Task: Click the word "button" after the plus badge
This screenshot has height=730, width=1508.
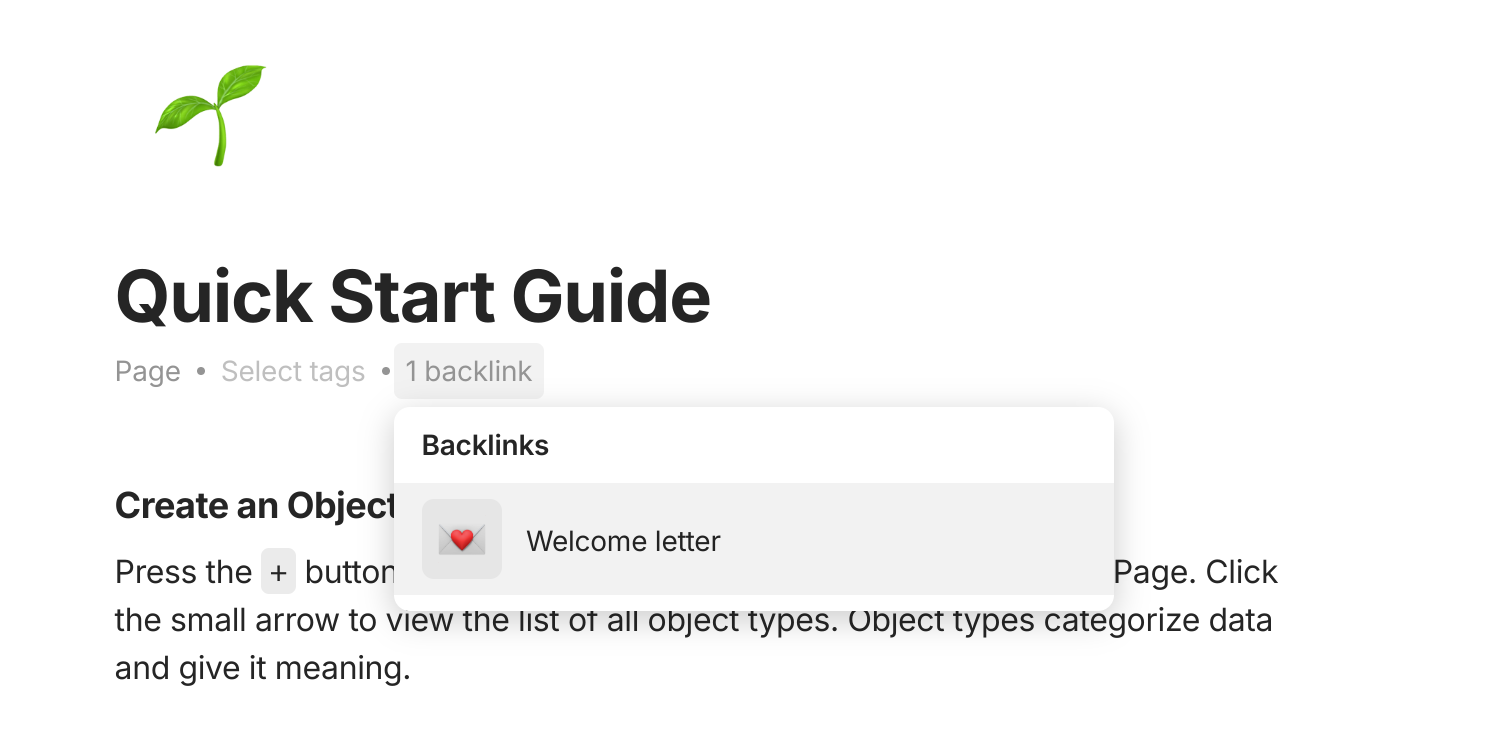Action: tap(349, 572)
